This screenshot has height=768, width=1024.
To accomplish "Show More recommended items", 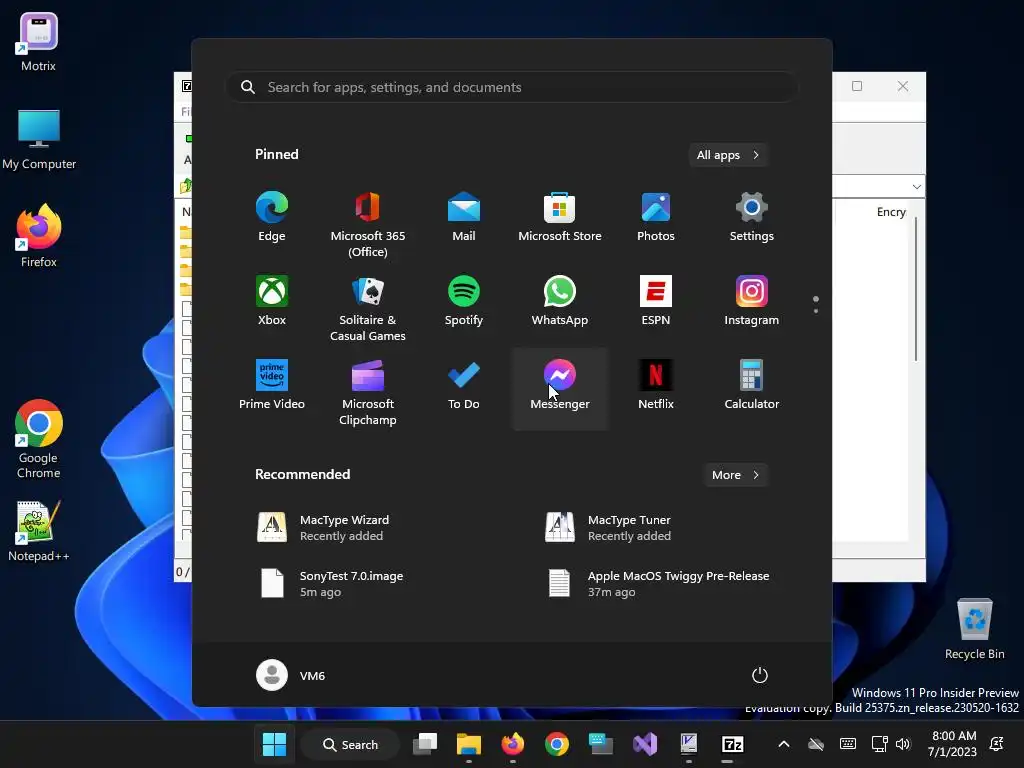I will pos(736,475).
